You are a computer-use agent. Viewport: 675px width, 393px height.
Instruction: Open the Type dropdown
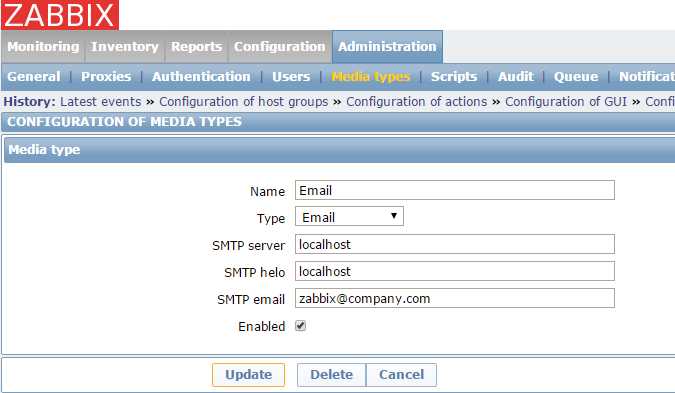[x=349, y=217]
